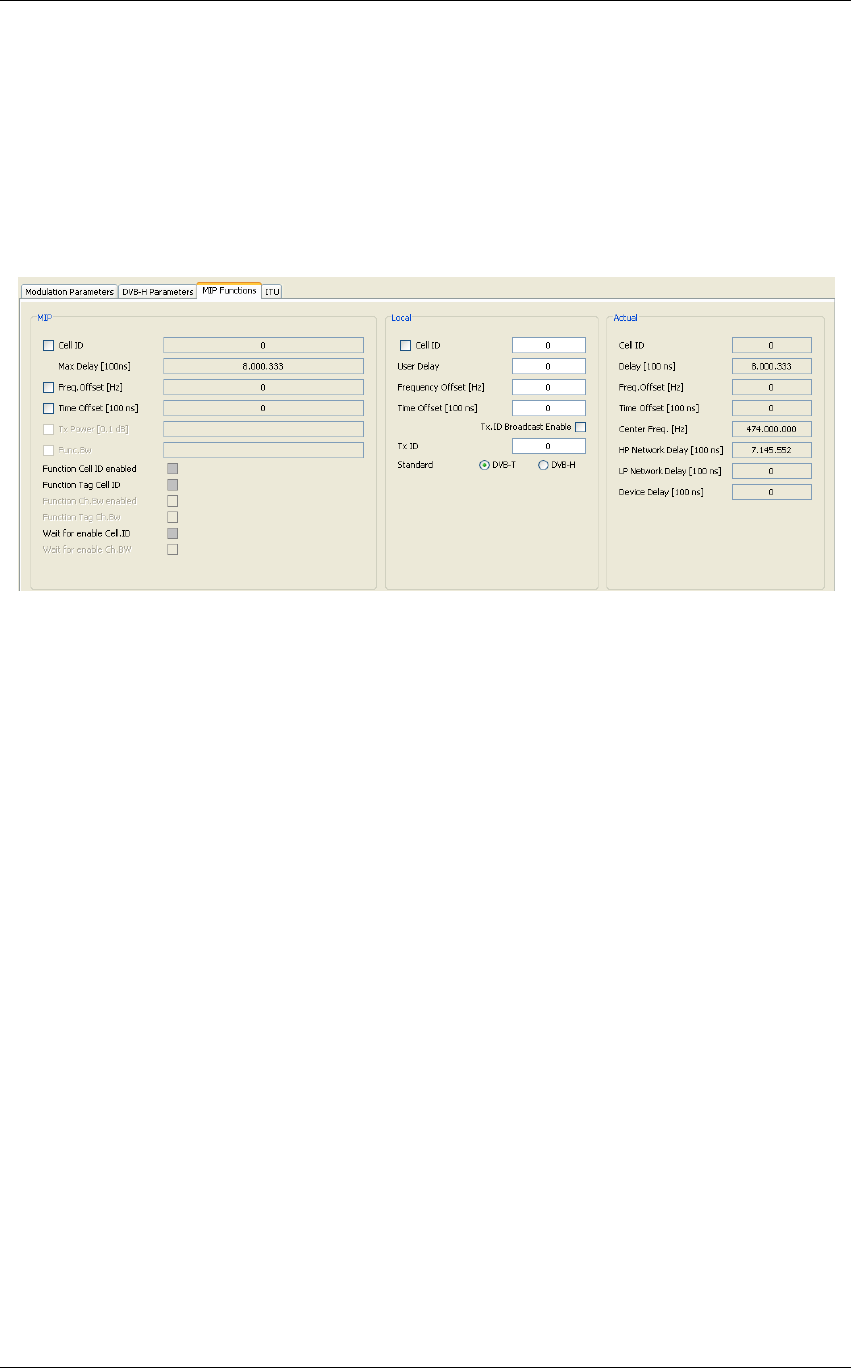The image size is (851, 1368).
Task: Click the Actual Center Freq. value 474.000.000
Action: (771, 429)
